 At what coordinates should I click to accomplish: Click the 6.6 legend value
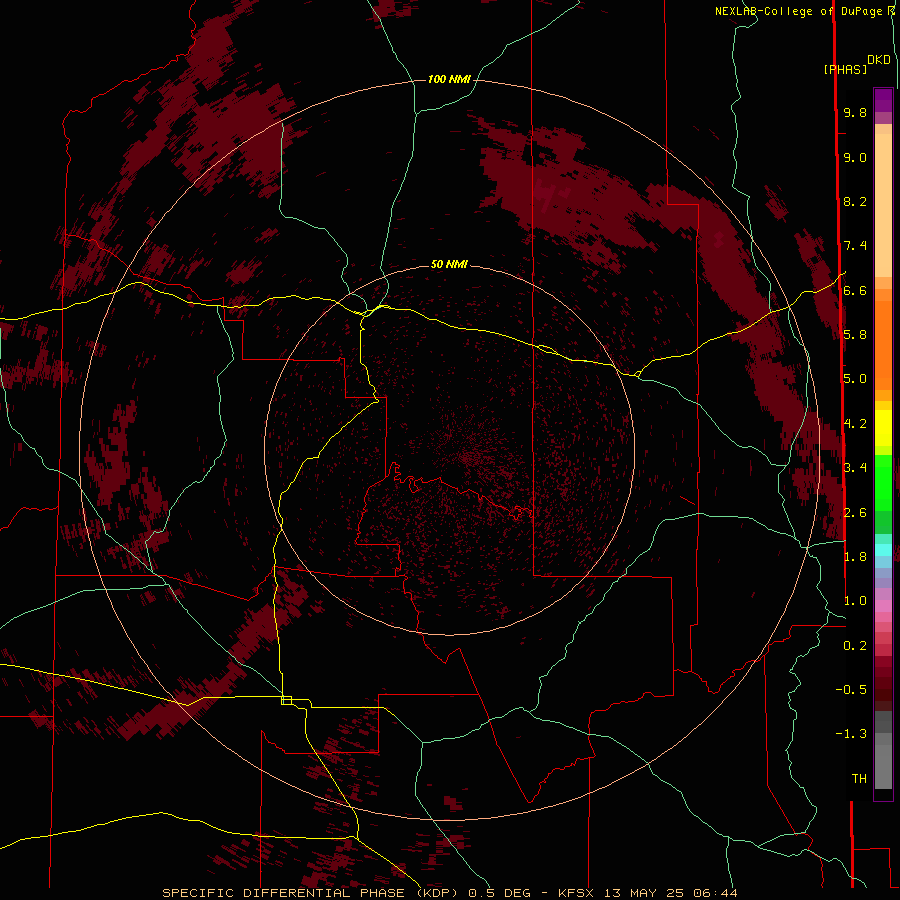[855, 290]
